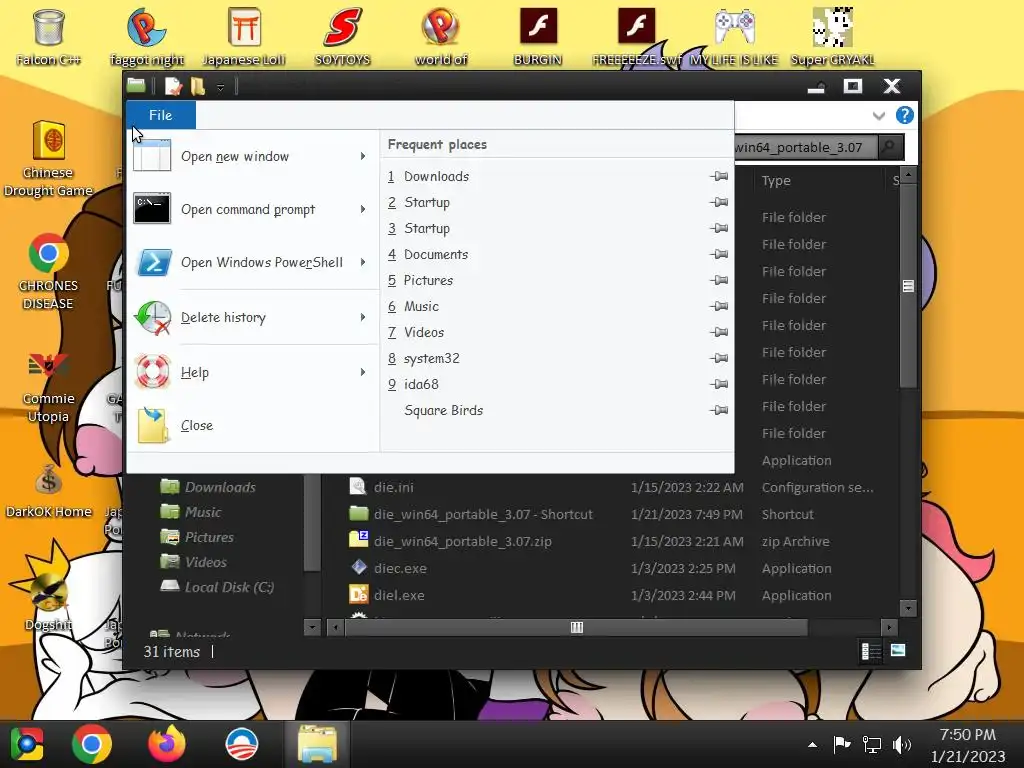
Task: Open BURGIN flash desktop icon
Action: (537, 37)
